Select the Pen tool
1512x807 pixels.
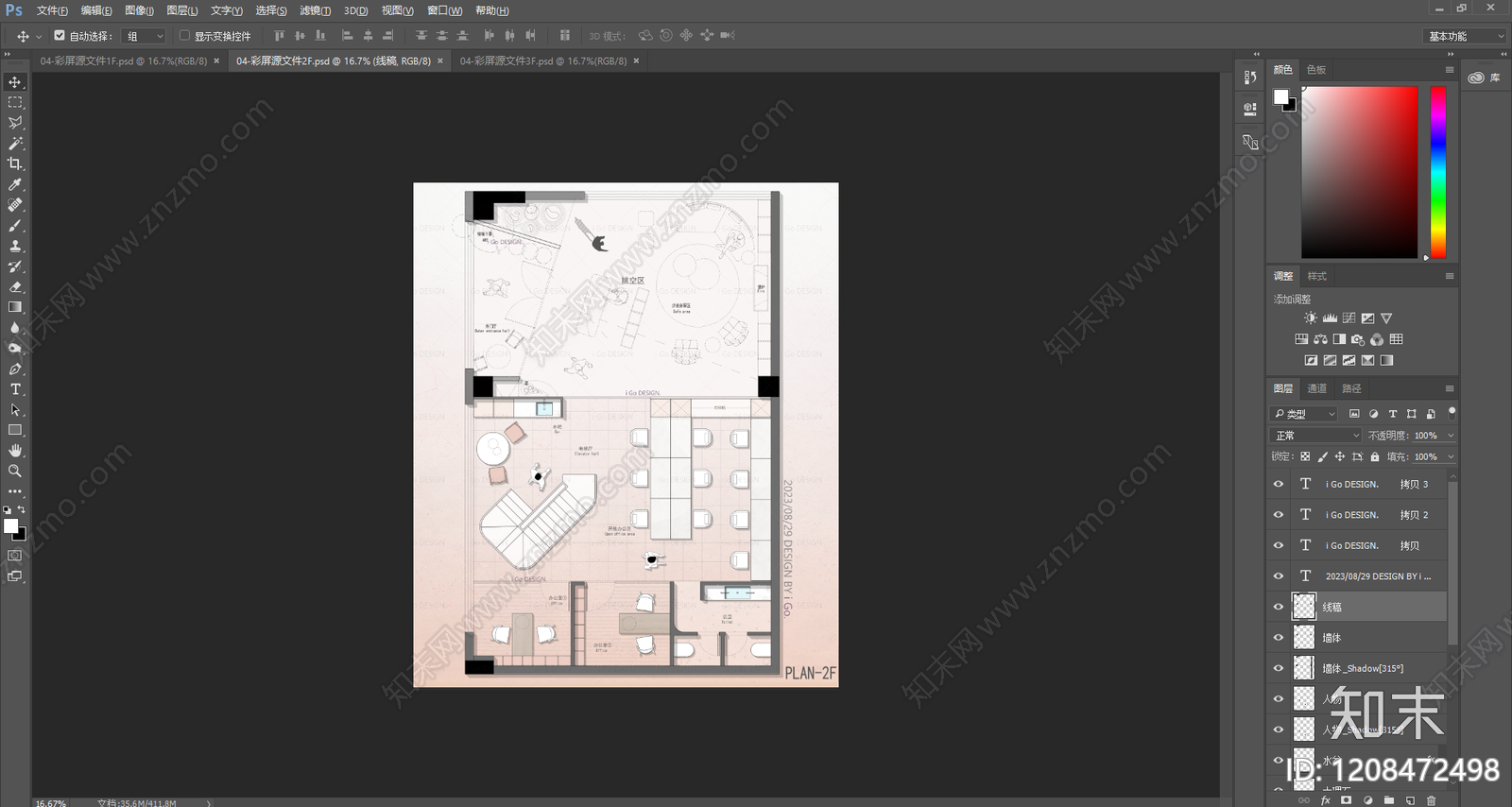point(15,369)
